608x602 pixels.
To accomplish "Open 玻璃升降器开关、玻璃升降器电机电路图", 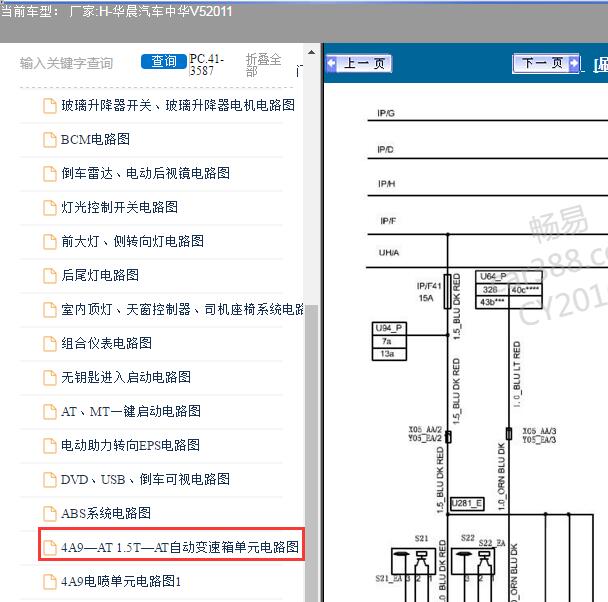I will point(178,105).
